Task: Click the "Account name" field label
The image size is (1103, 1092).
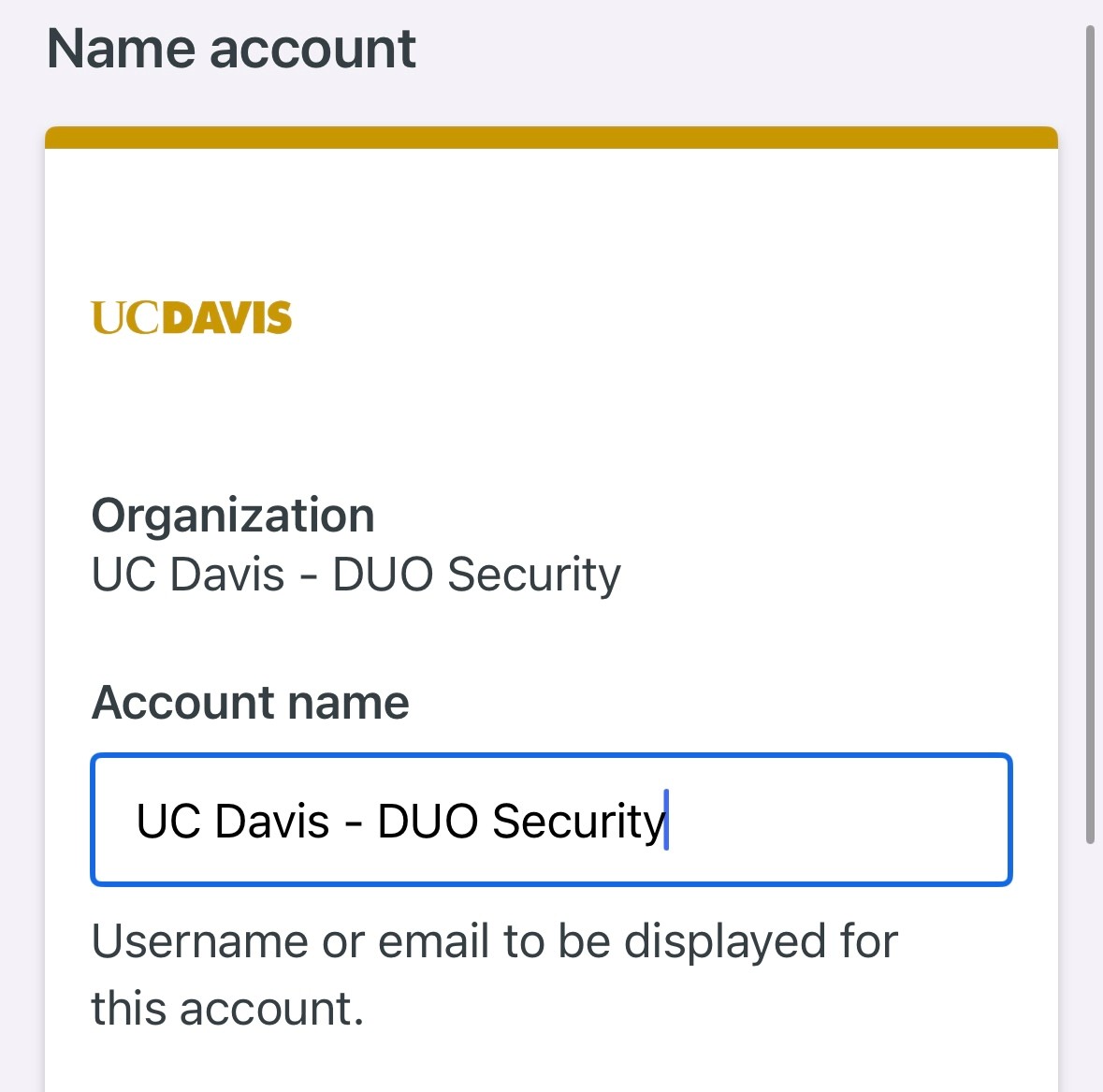Action: click(250, 703)
